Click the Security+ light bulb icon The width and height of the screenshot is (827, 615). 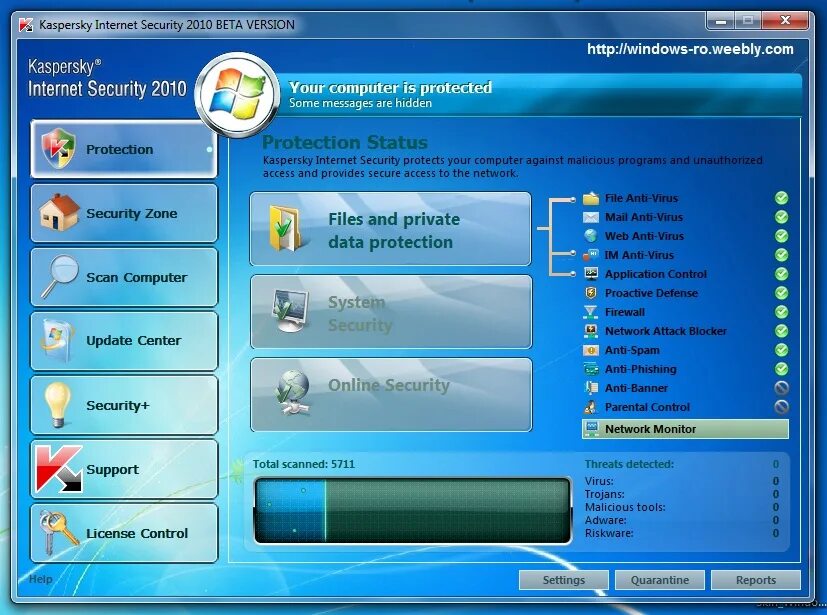pyautogui.click(x=57, y=405)
